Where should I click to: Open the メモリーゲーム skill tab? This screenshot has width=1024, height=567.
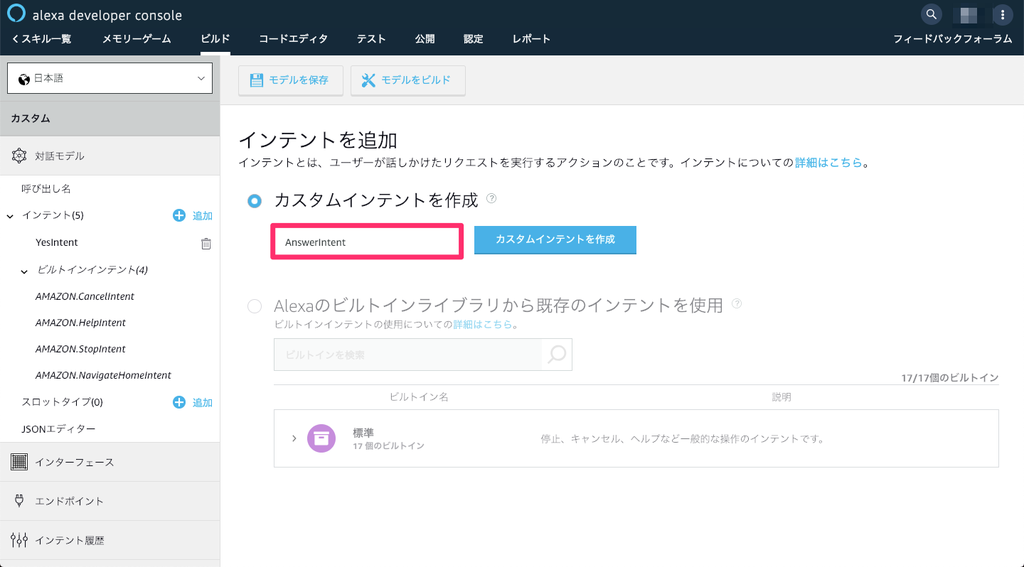click(x=136, y=39)
